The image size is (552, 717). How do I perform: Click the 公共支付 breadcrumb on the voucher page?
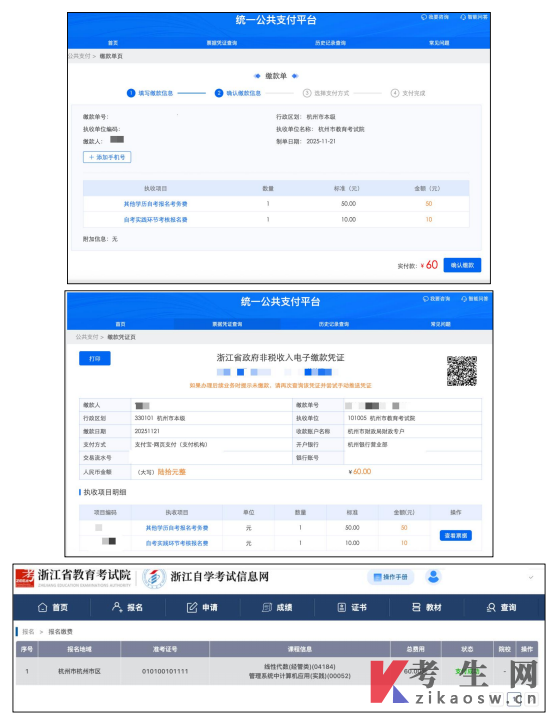click(87, 337)
